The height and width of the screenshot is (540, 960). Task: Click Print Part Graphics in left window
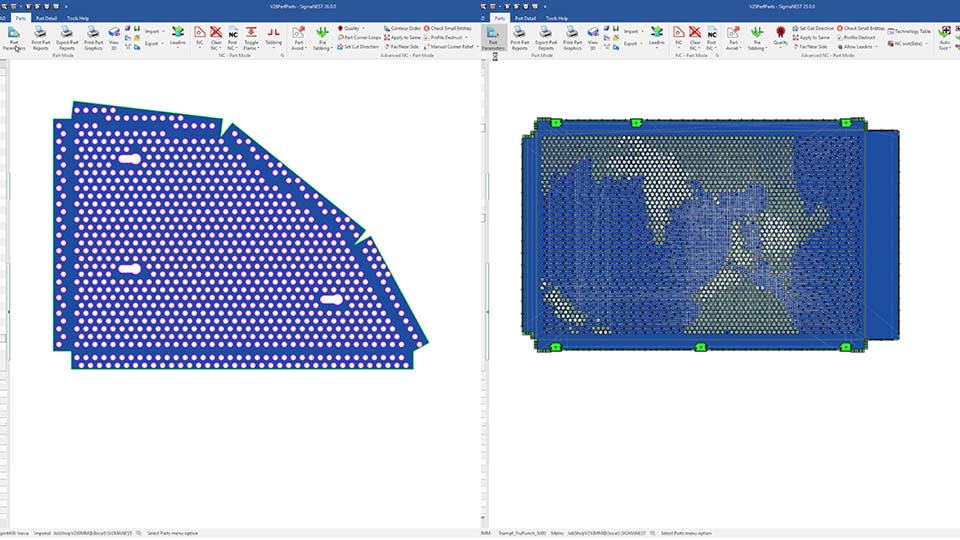pos(93,38)
